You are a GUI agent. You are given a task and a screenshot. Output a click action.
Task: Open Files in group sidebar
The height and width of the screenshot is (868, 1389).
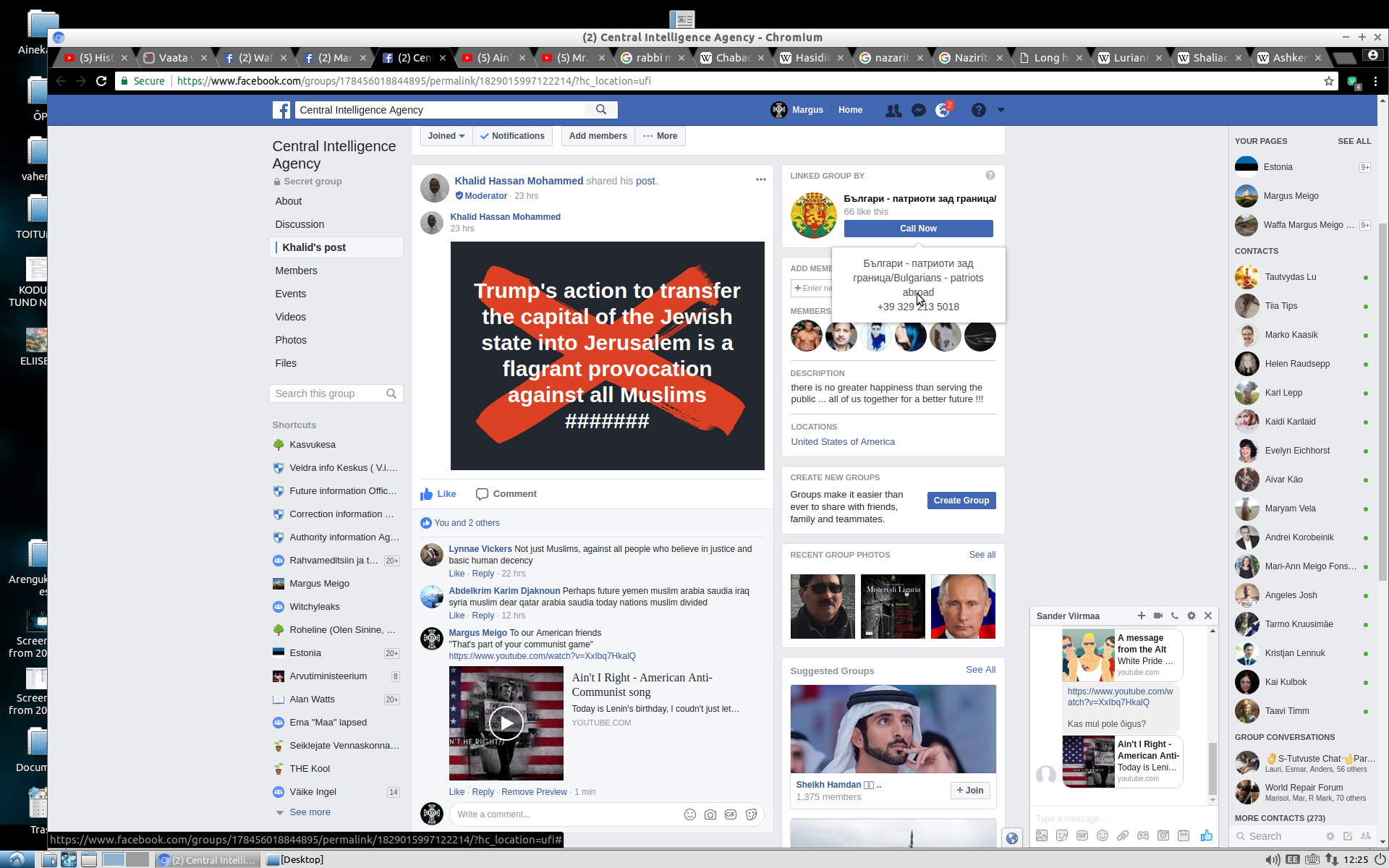tap(286, 363)
